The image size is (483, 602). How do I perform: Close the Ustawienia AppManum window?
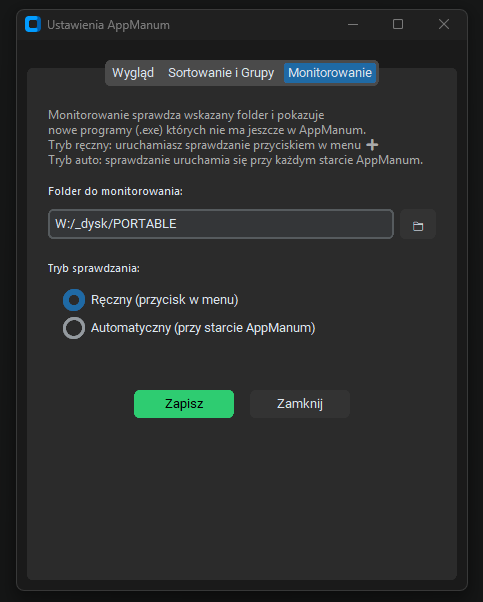click(x=444, y=24)
